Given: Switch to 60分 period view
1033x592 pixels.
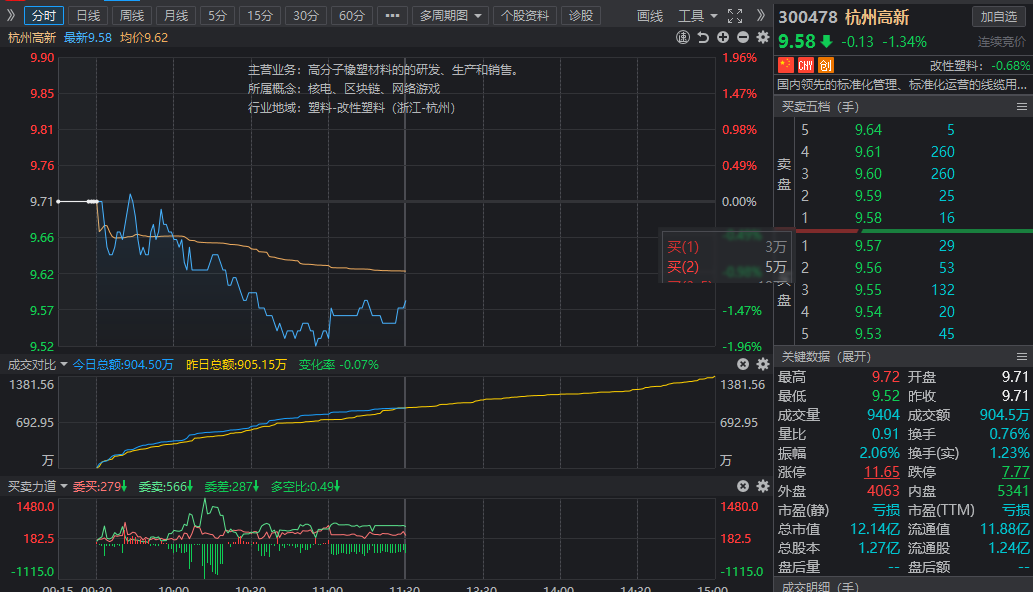Looking at the screenshot, I should 350,16.
